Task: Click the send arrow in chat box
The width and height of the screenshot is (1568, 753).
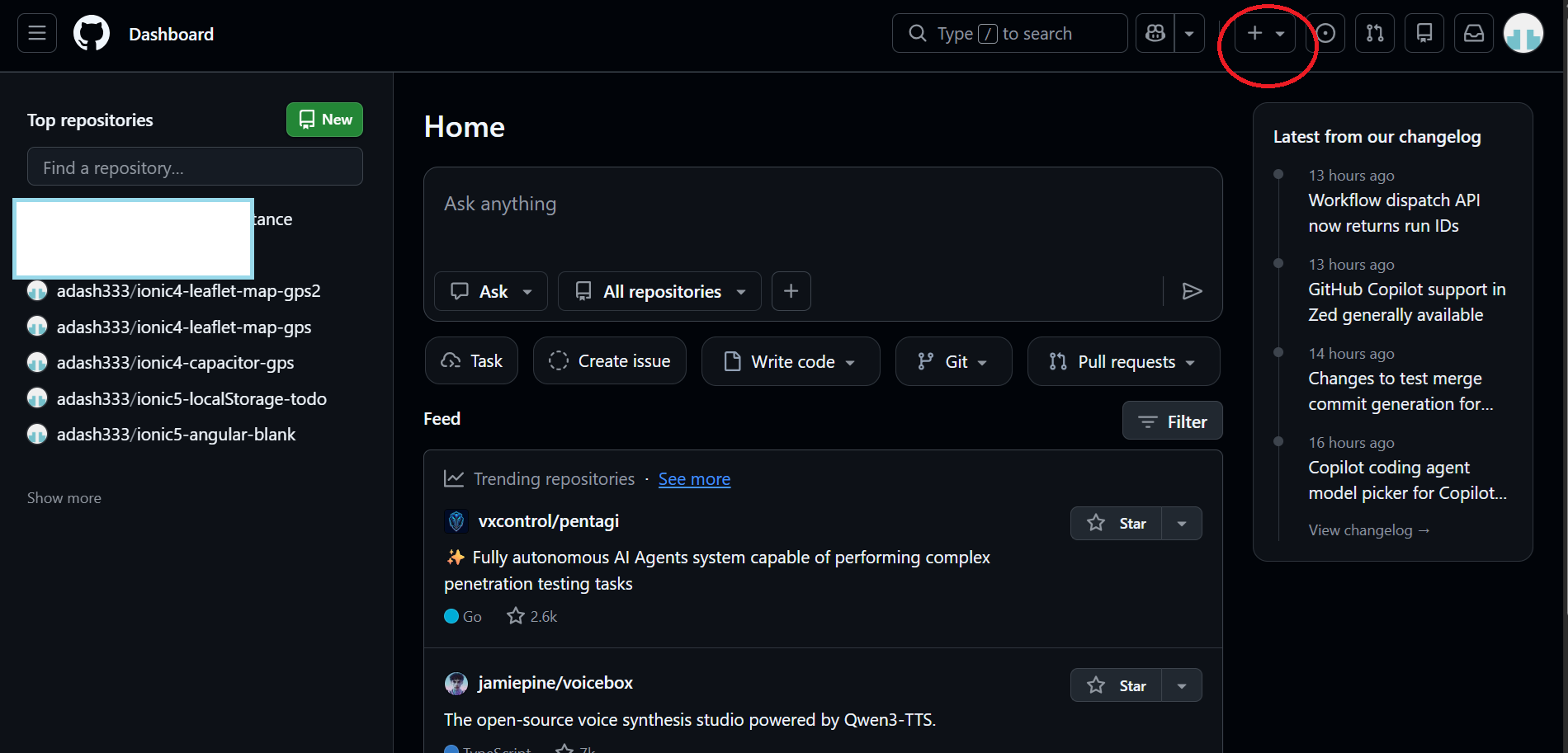Action: [1192, 291]
